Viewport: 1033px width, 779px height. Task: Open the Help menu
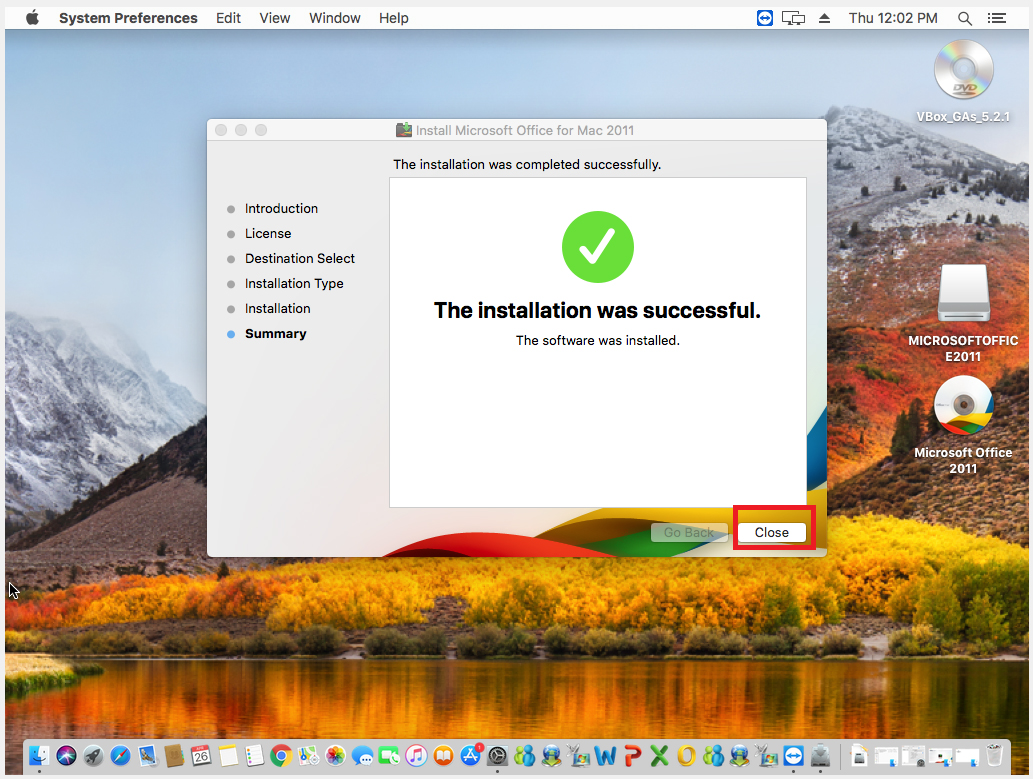pyautogui.click(x=394, y=18)
